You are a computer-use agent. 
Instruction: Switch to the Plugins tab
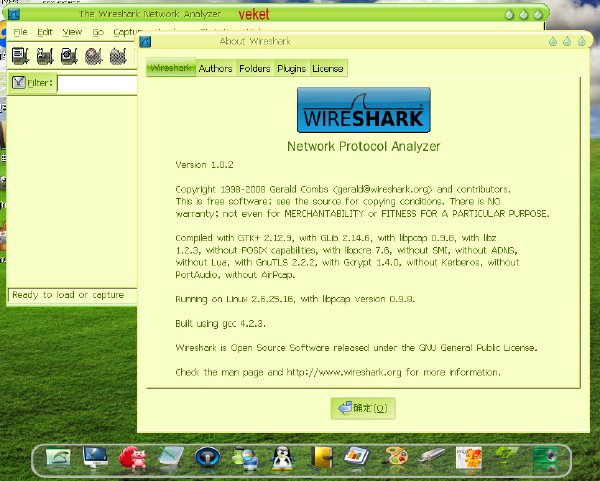point(292,68)
